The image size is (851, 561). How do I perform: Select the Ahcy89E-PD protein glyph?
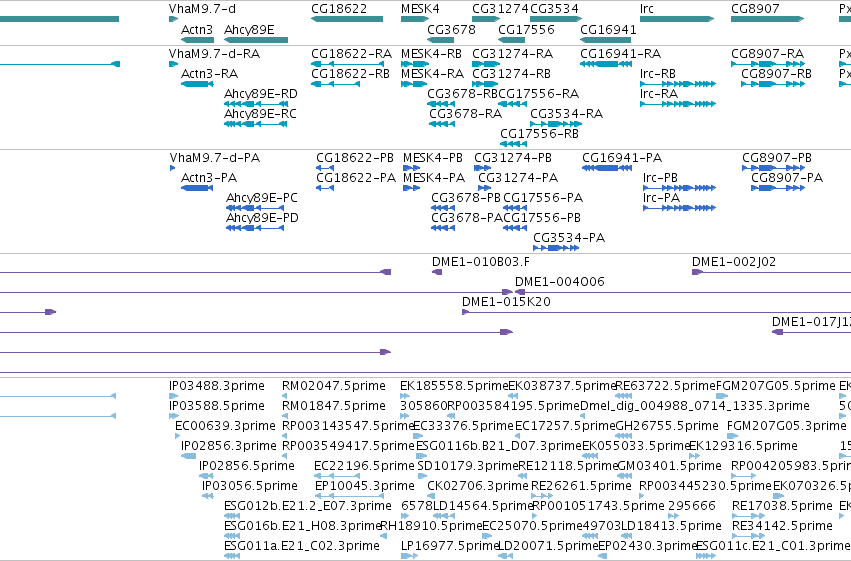coord(255,228)
